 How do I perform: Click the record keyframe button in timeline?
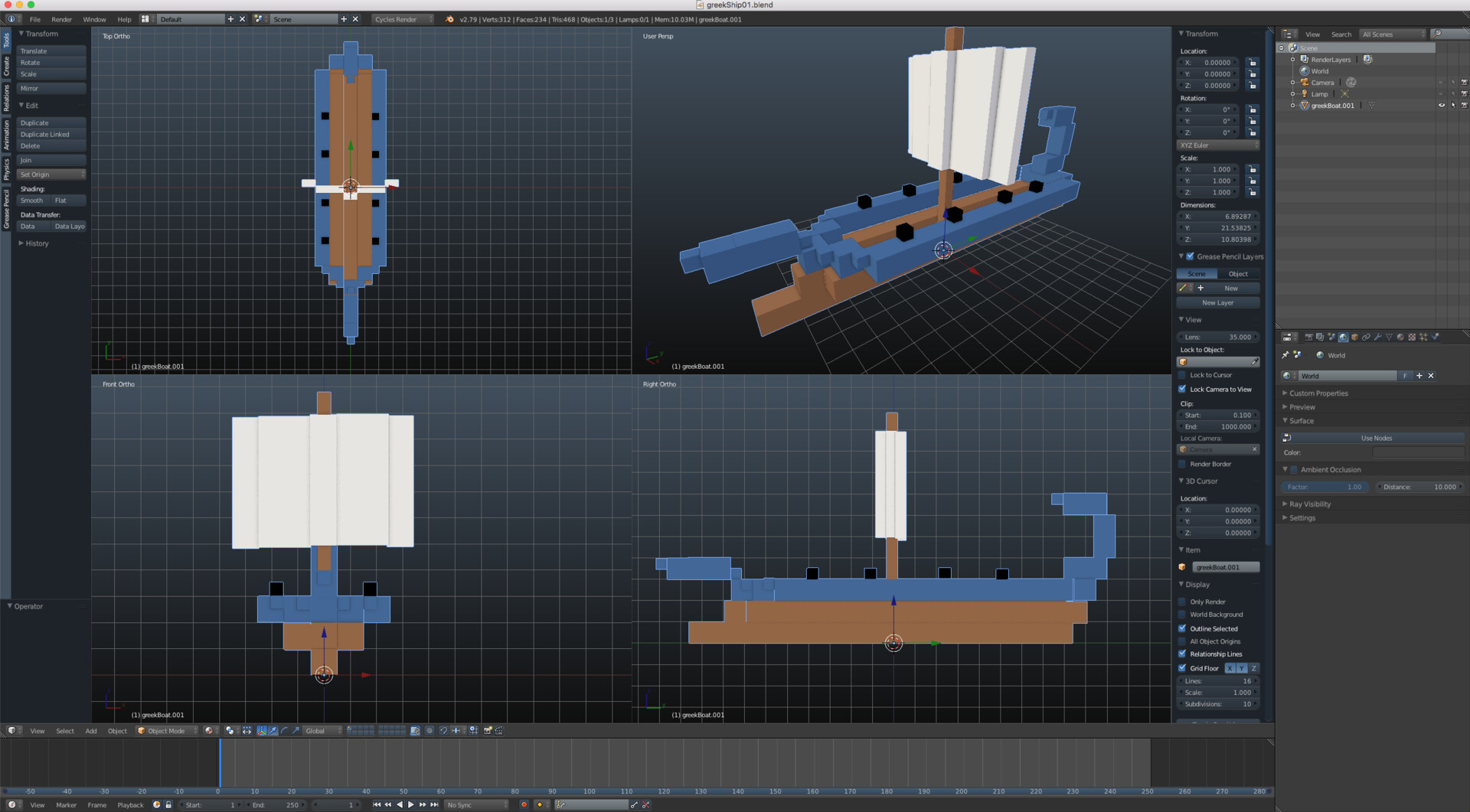(524, 805)
